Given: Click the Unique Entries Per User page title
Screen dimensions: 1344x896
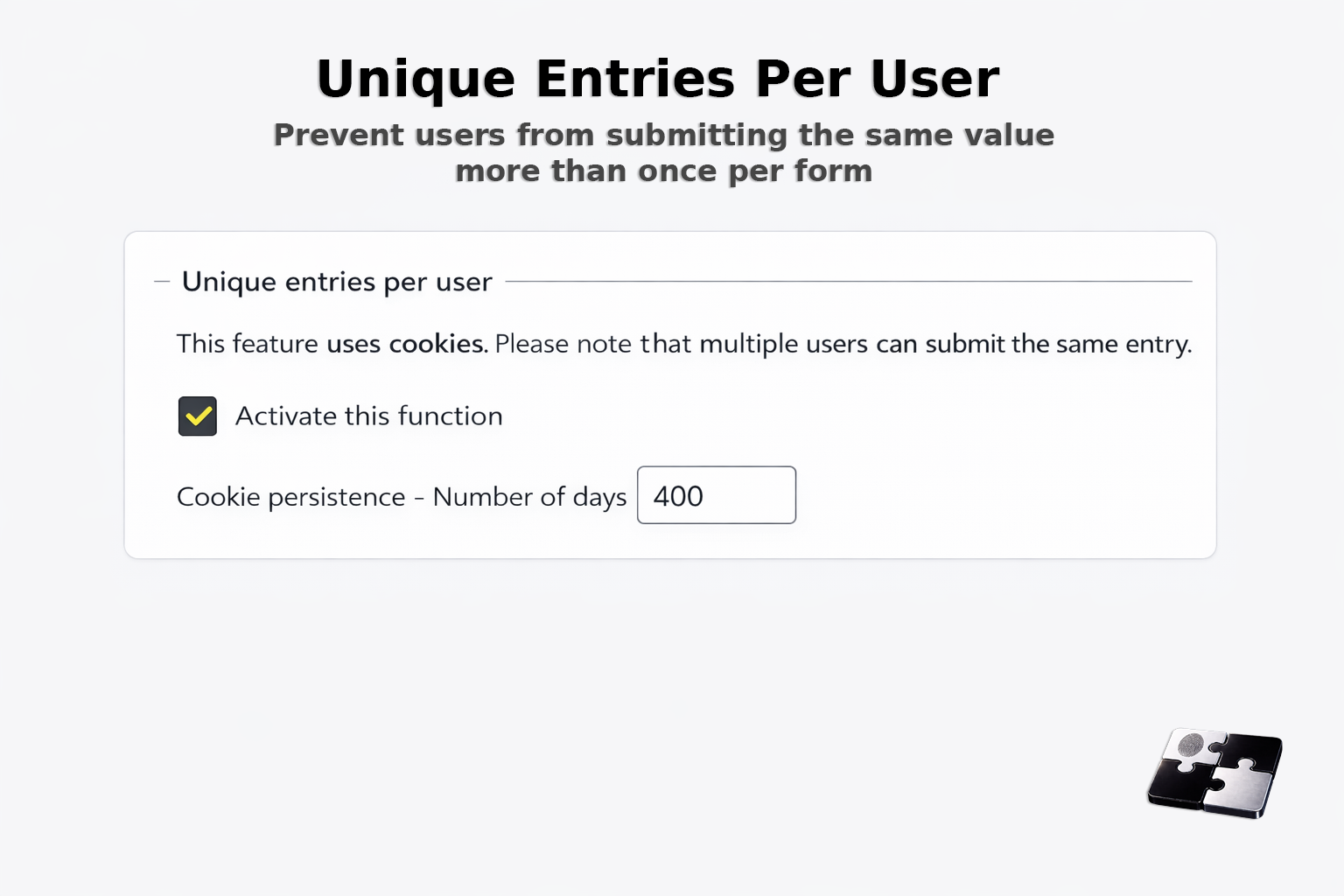Looking at the screenshot, I should tap(658, 77).
